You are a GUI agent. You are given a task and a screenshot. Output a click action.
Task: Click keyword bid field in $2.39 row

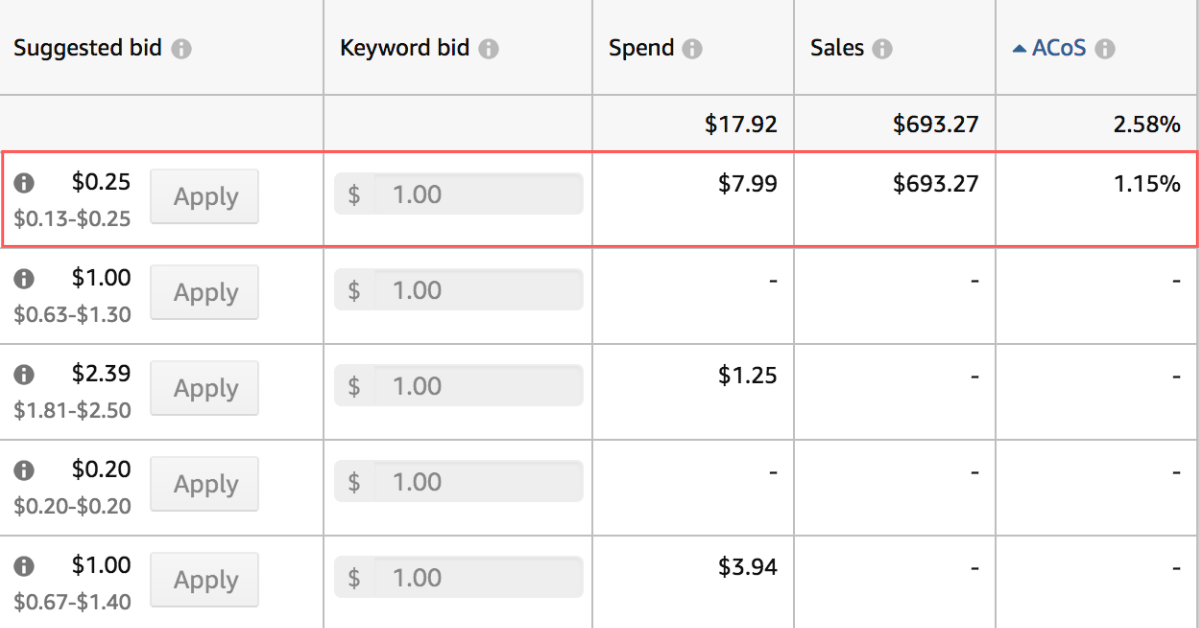pyautogui.click(x=476, y=386)
